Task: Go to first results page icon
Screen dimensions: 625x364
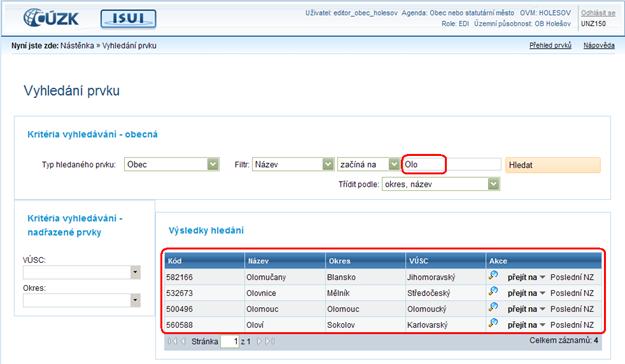Action: coord(172,341)
